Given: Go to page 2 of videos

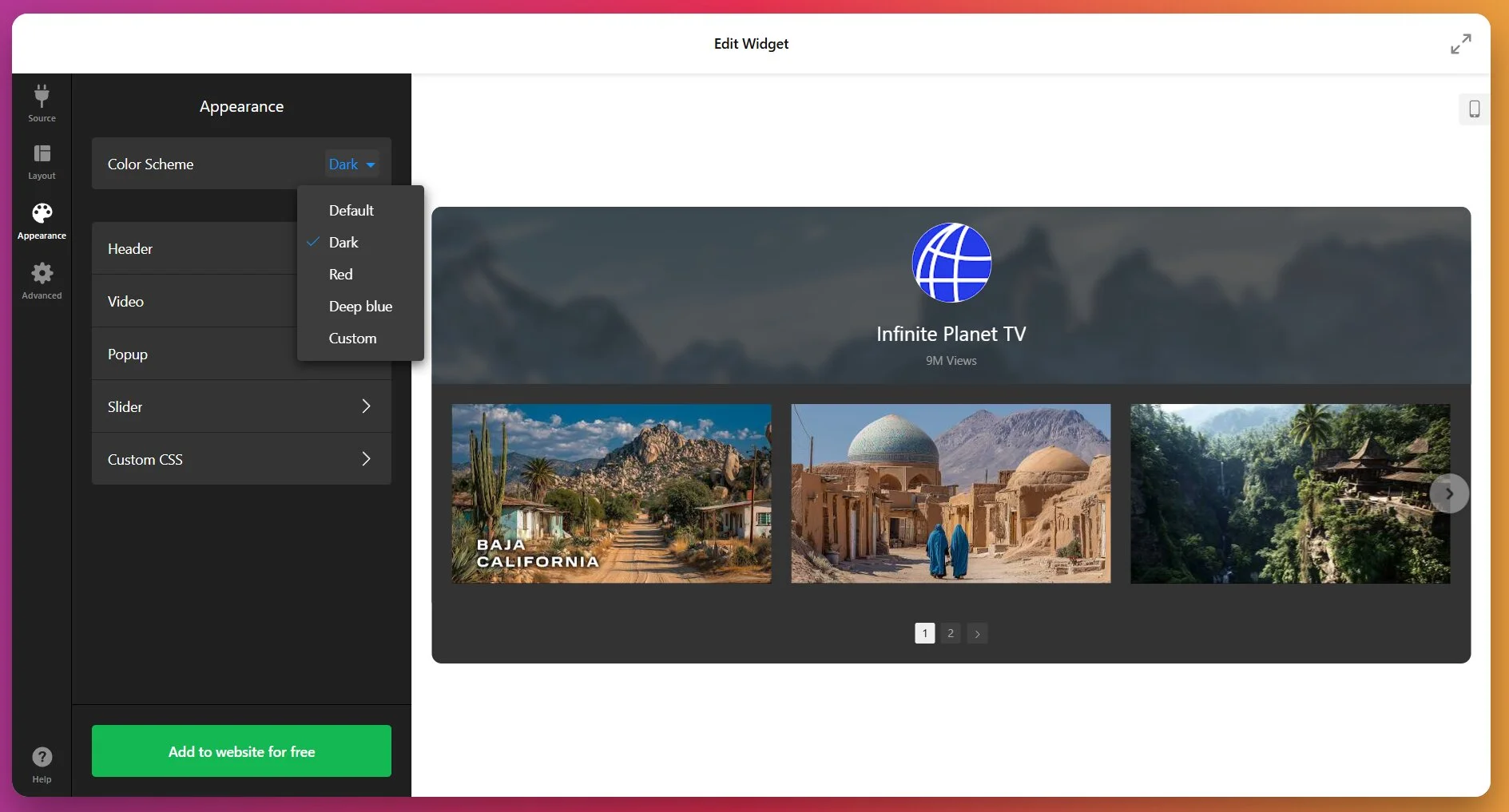Looking at the screenshot, I should coord(950,633).
